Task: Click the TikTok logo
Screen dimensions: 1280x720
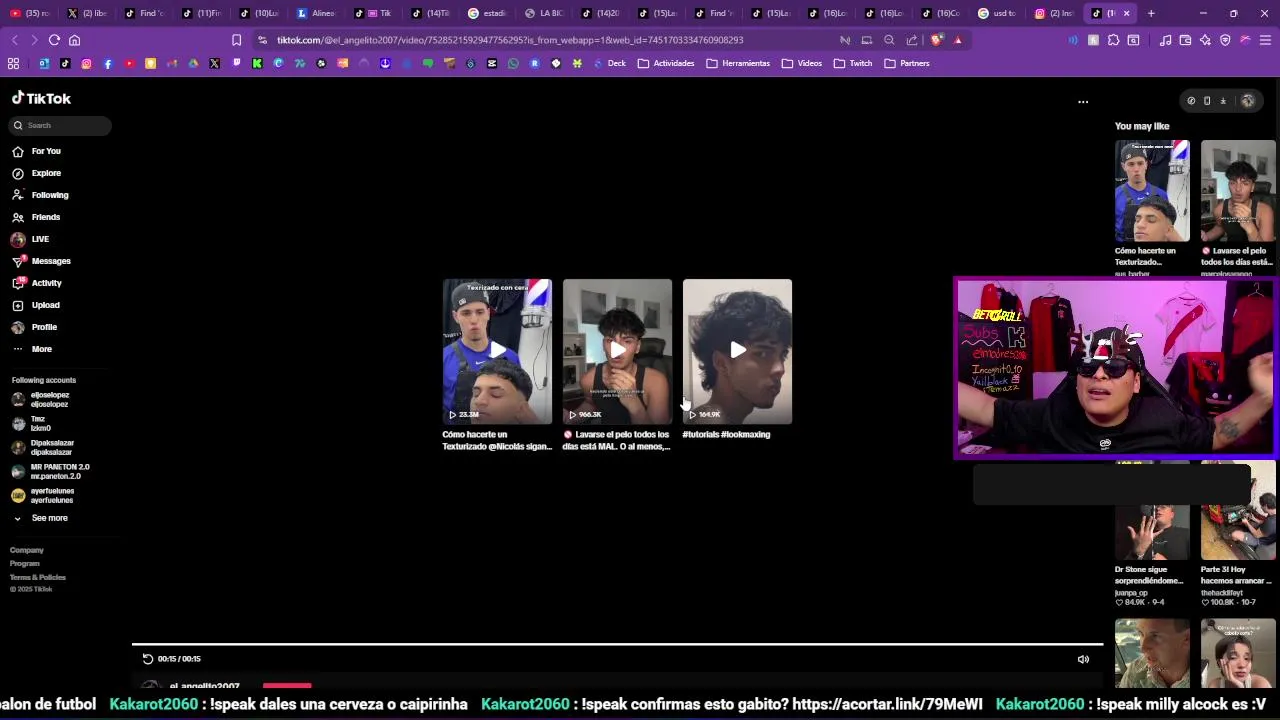Action: [x=41, y=98]
